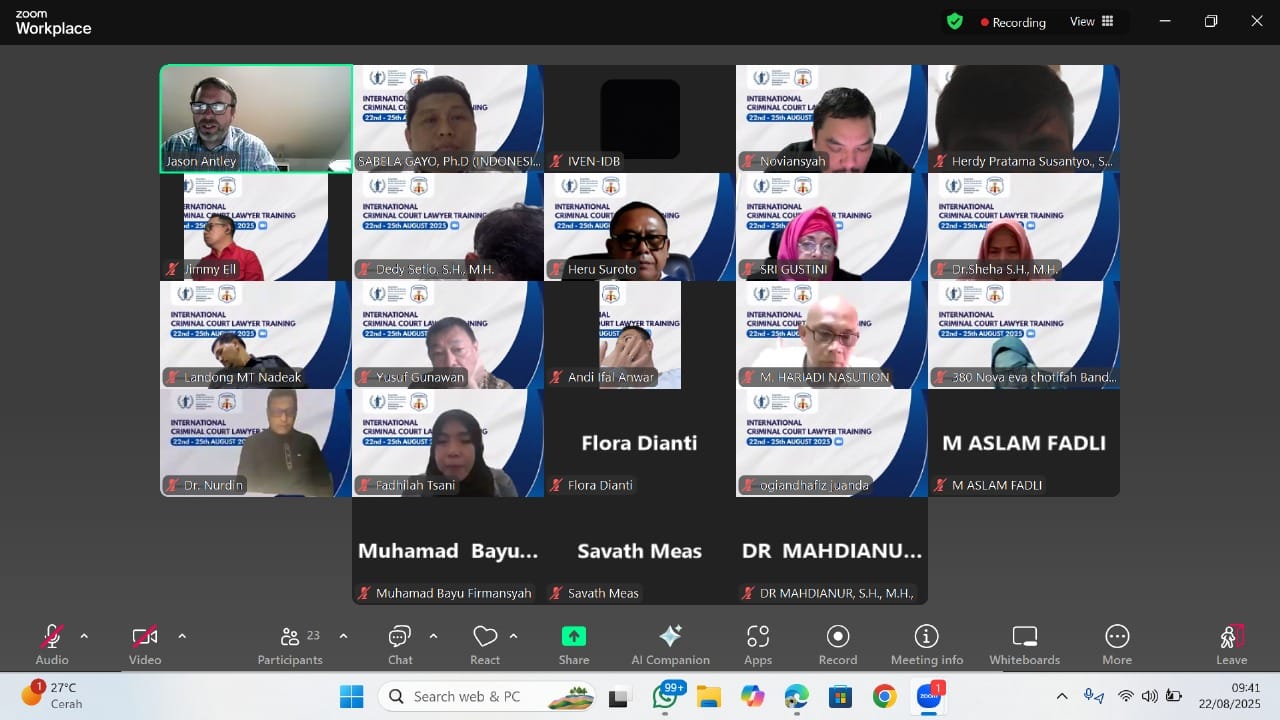Select Jason Antley's video tile
Screen dimensions: 1280x720
point(256,118)
